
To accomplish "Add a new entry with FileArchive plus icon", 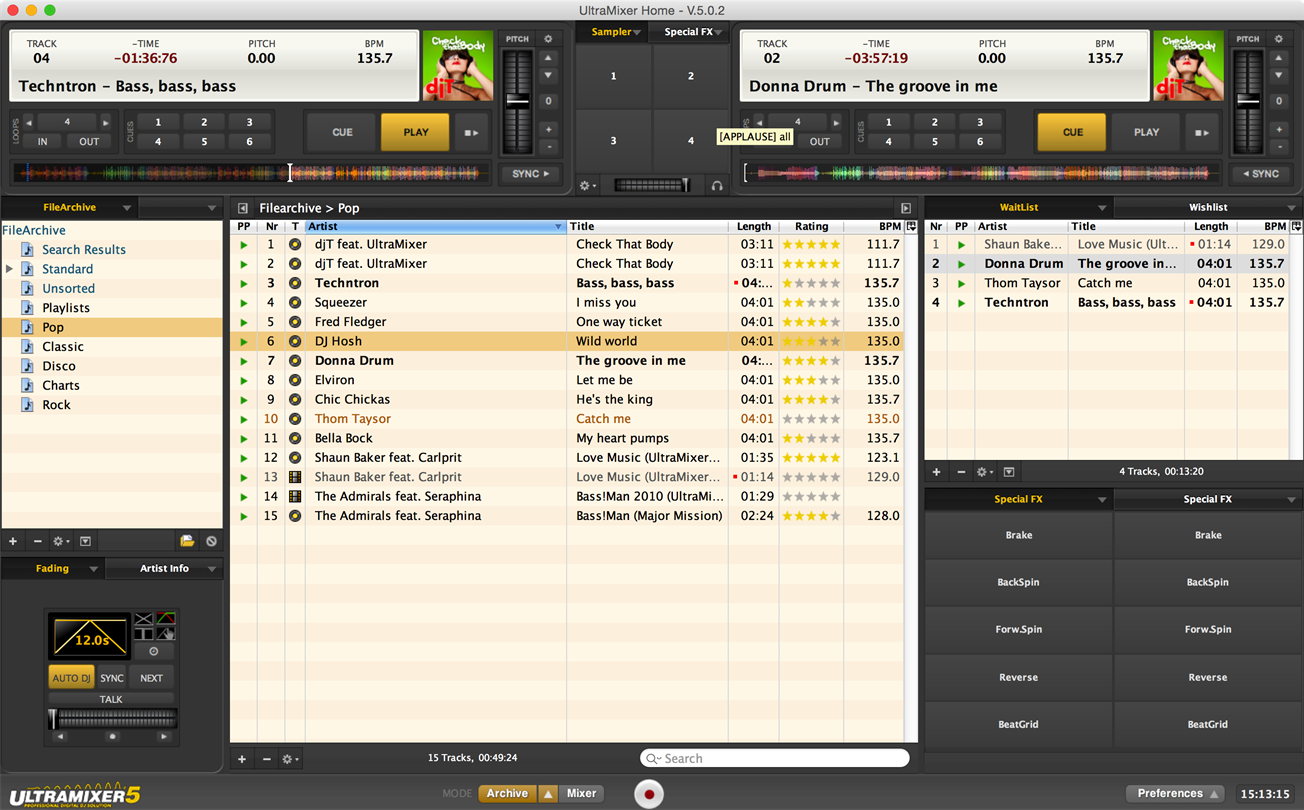I will click(x=13, y=541).
